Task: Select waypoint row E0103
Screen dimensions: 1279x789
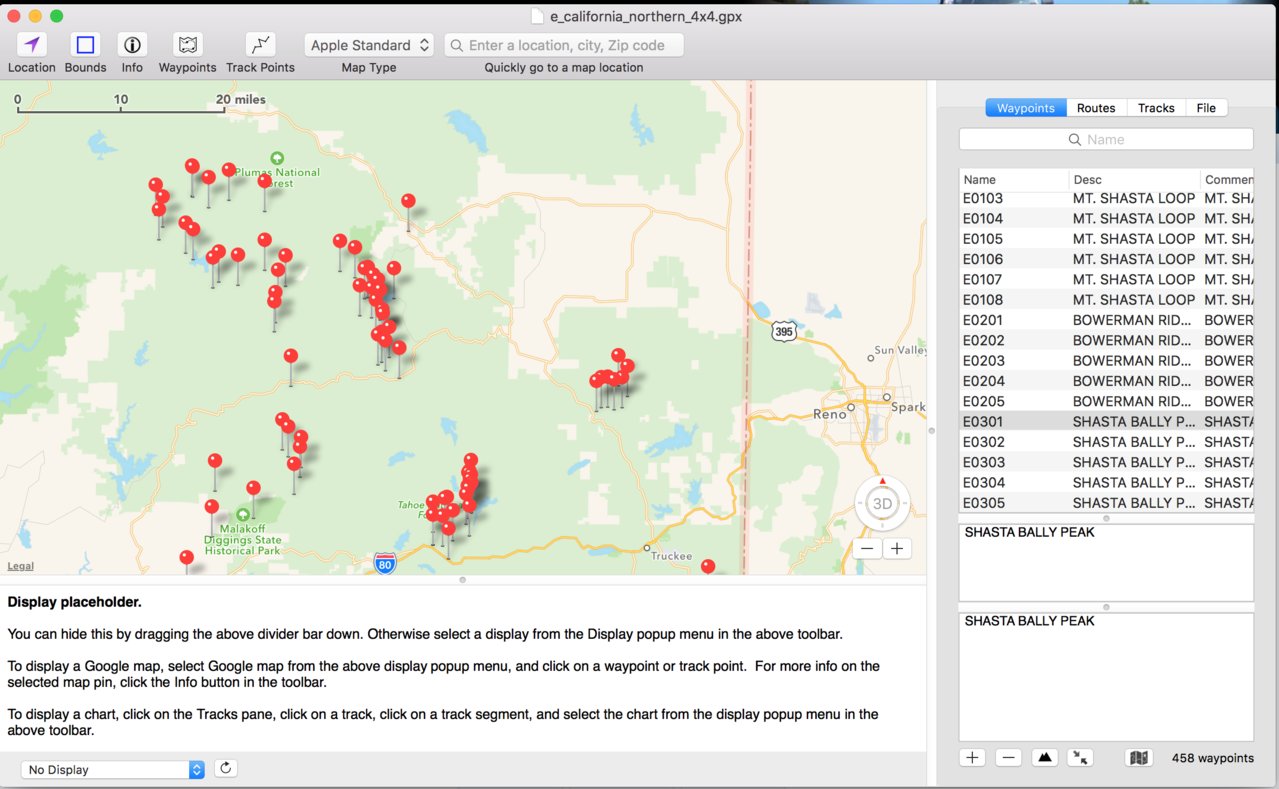Action: [x=1106, y=198]
